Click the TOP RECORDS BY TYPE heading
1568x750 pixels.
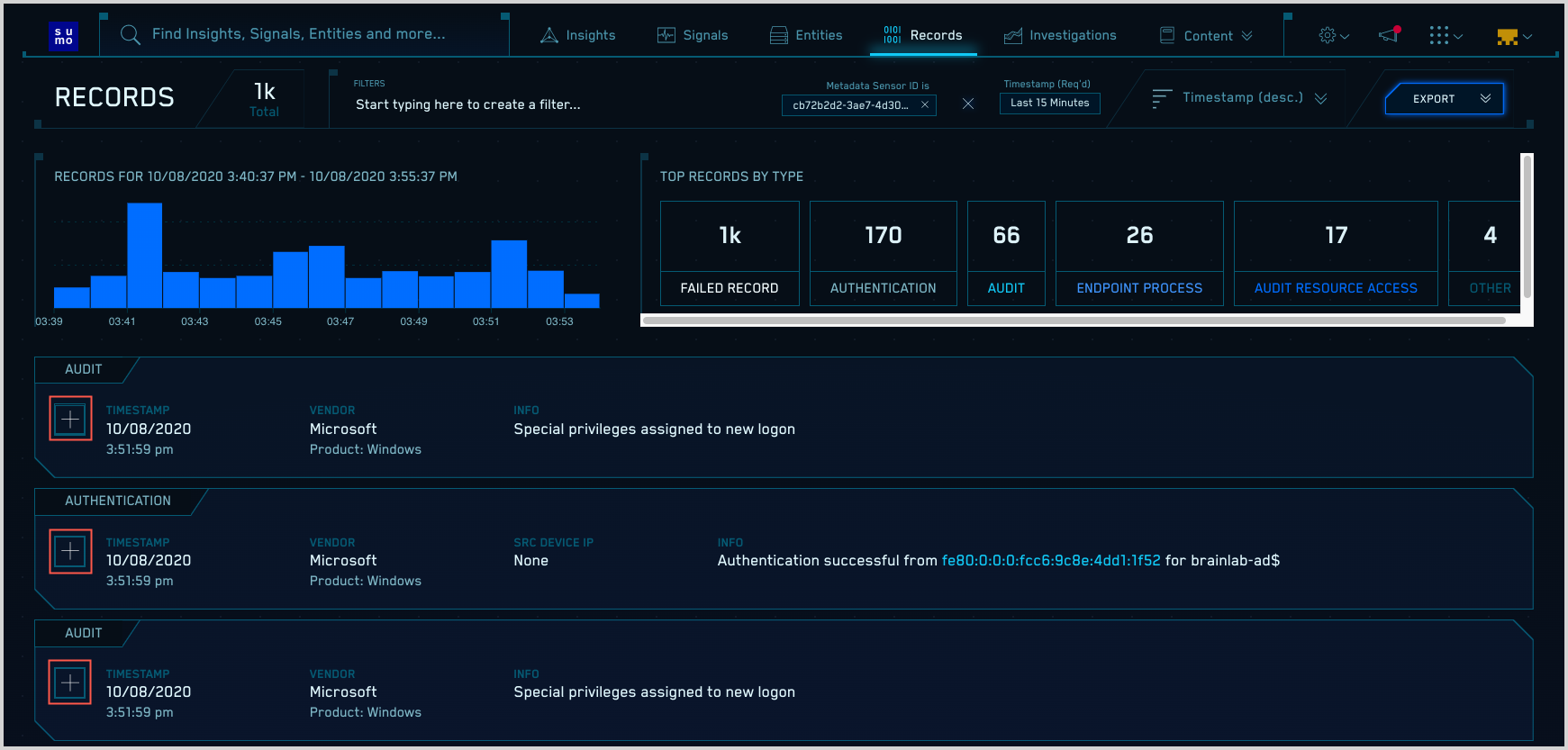tap(731, 176)
